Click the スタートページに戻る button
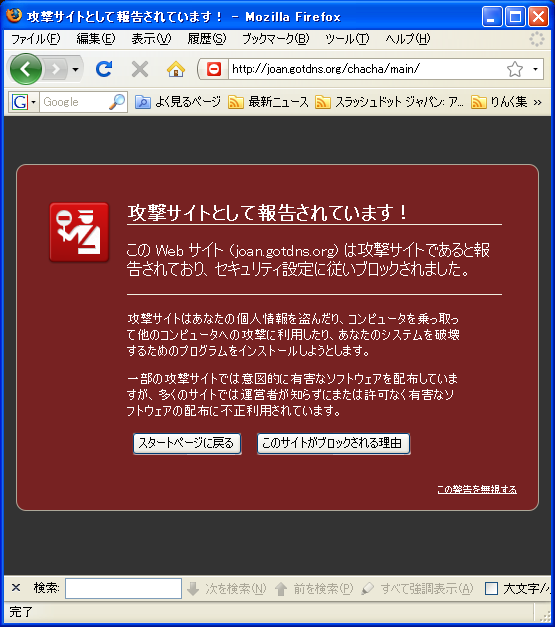Viewport: 555px width, 627px height. pos(187,443)
